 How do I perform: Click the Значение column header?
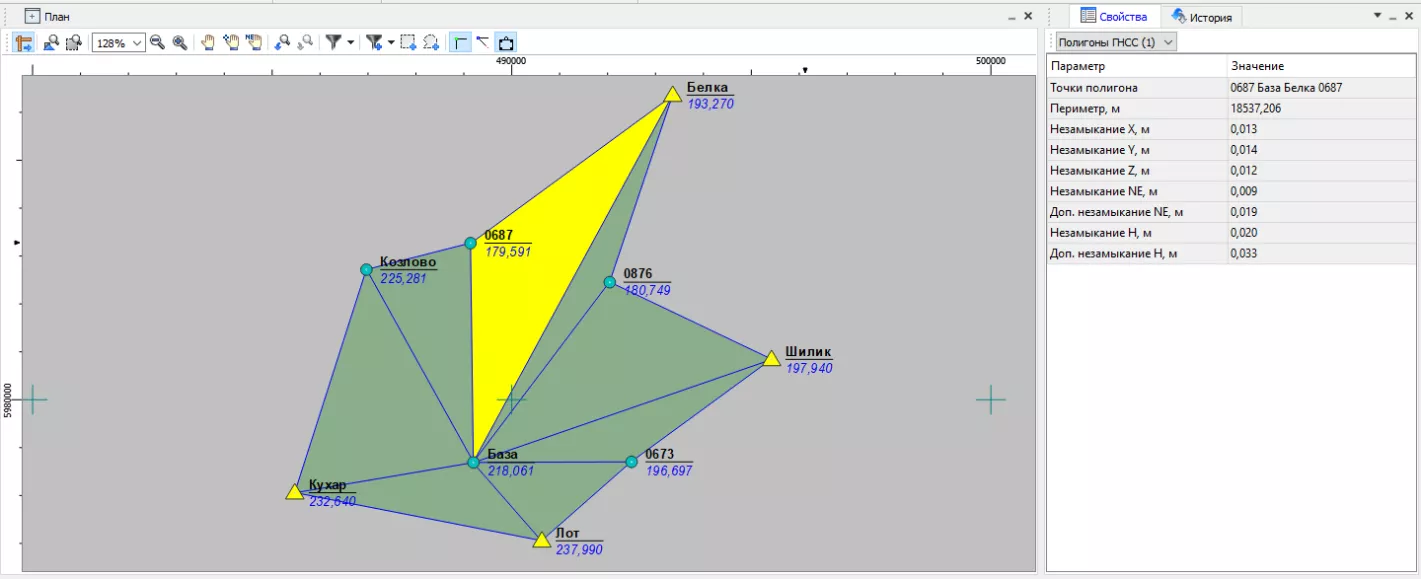pyautogui.click(x=1320, y=66)
